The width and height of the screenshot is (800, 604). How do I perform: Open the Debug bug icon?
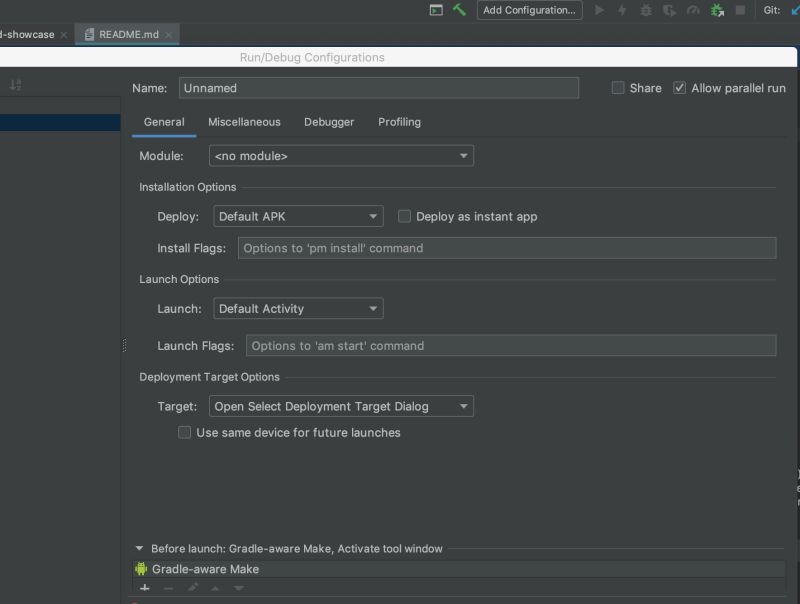tap(646, 10)
